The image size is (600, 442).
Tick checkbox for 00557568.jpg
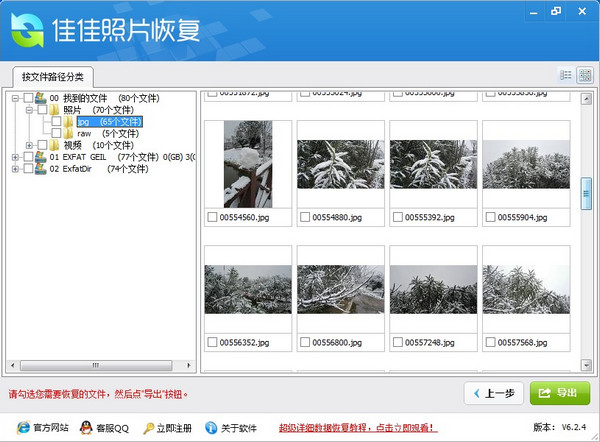[490, 342]
